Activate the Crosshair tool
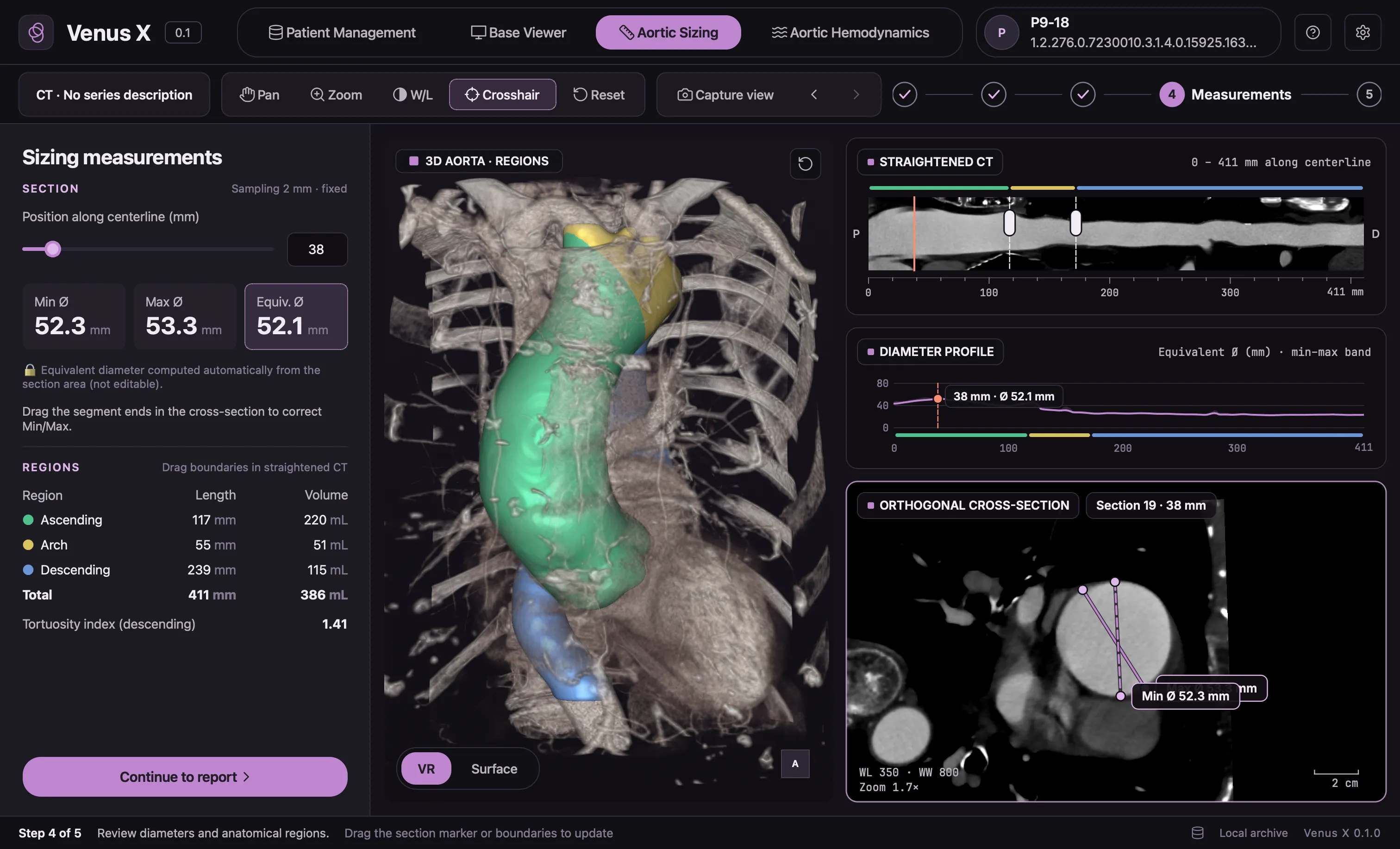Screen dimensions: 1400x849 point(502,94)
